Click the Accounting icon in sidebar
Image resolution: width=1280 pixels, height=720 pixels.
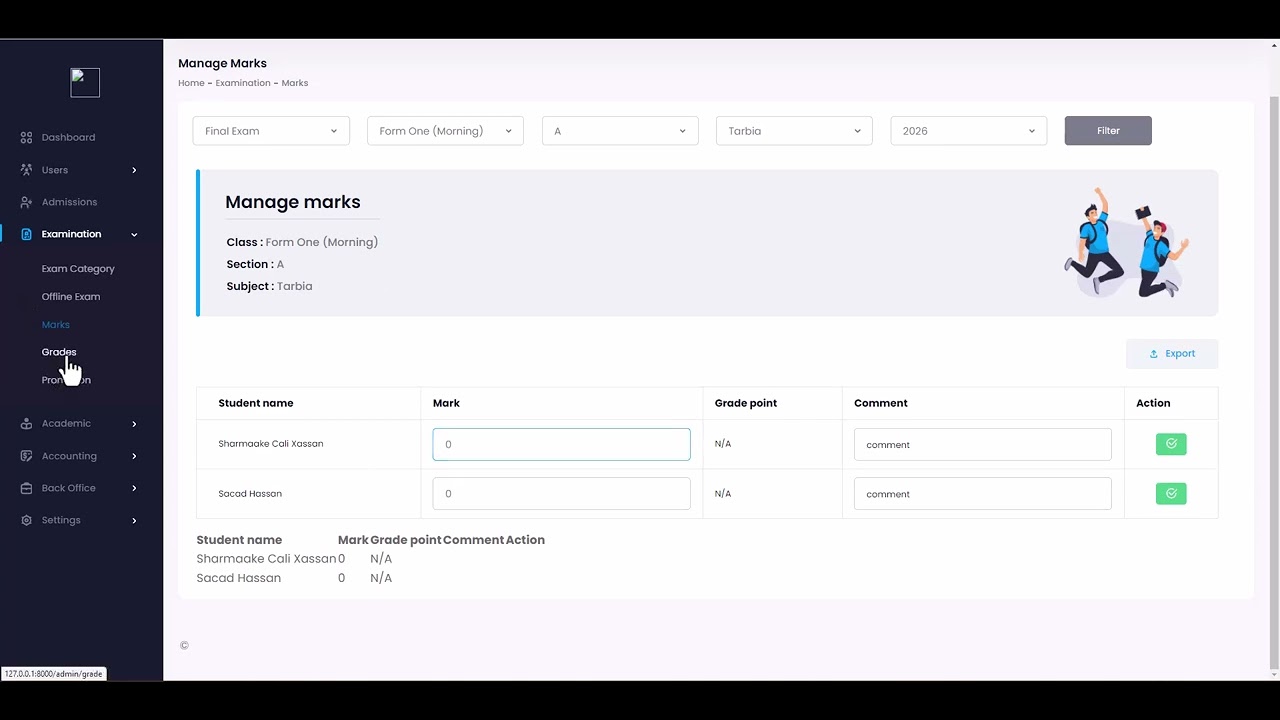[x=26, y=456]
